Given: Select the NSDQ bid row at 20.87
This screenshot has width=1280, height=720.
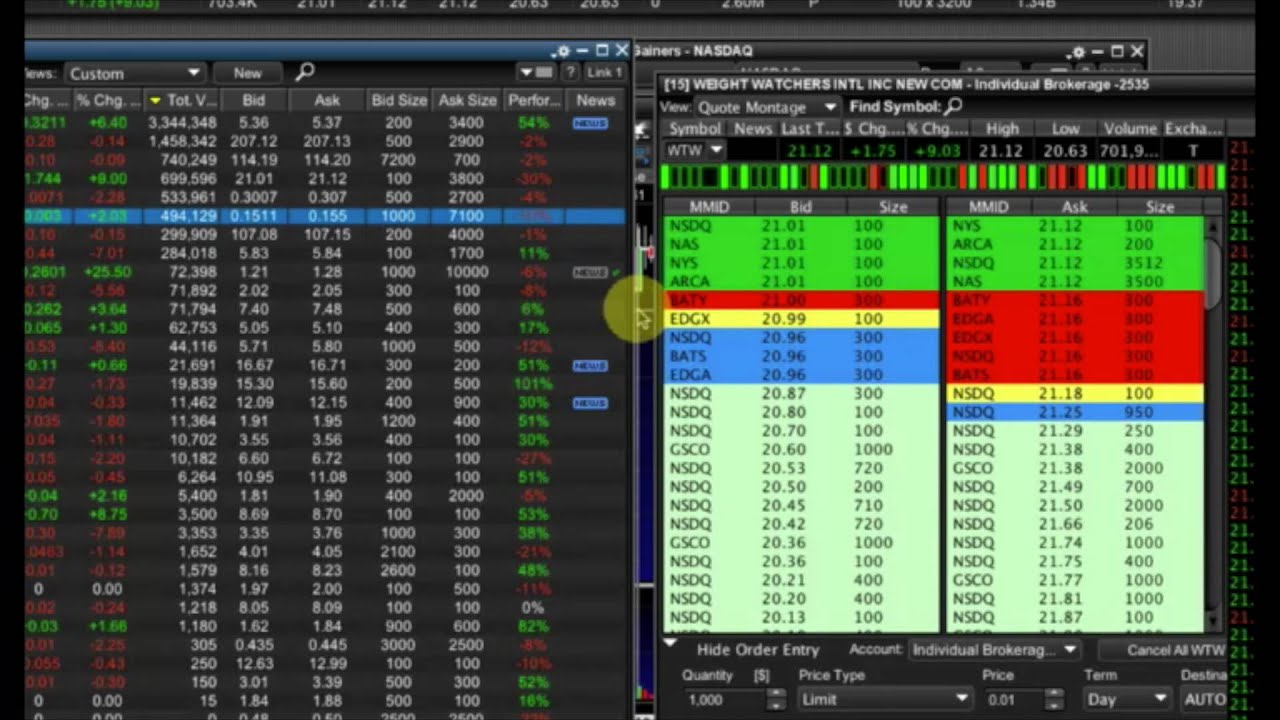Looking at the screenshot, I should pos(801,394).
